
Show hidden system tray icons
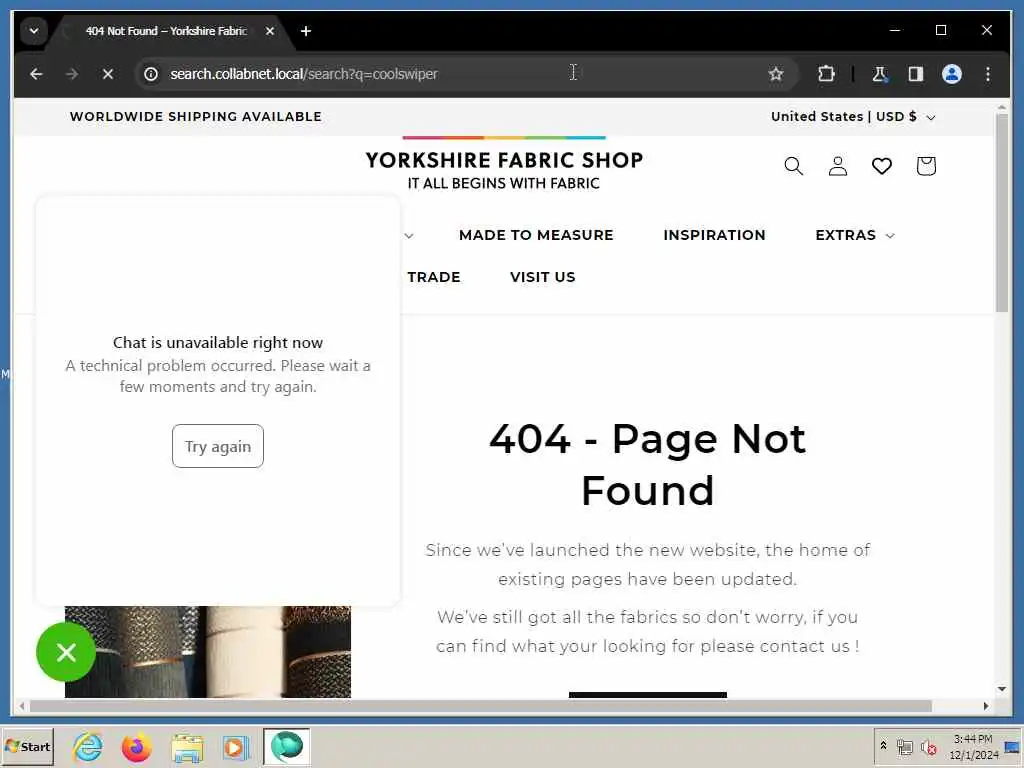[883, 746]
